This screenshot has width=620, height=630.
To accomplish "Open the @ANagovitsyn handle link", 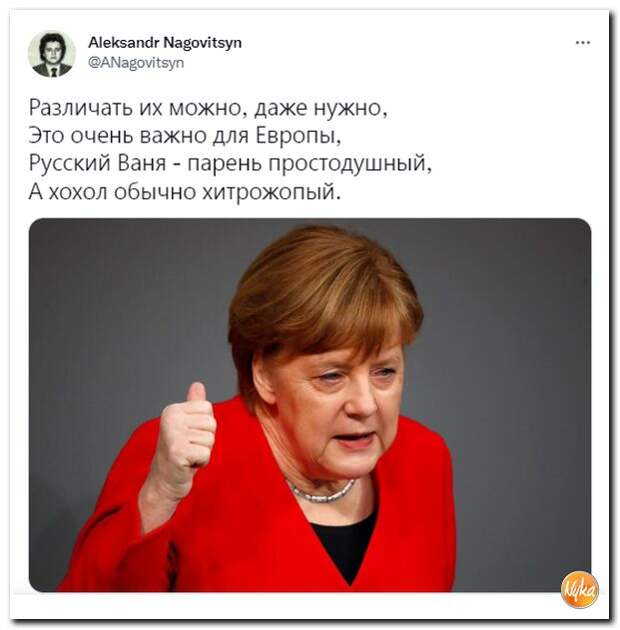I will (x=136, y=63).
